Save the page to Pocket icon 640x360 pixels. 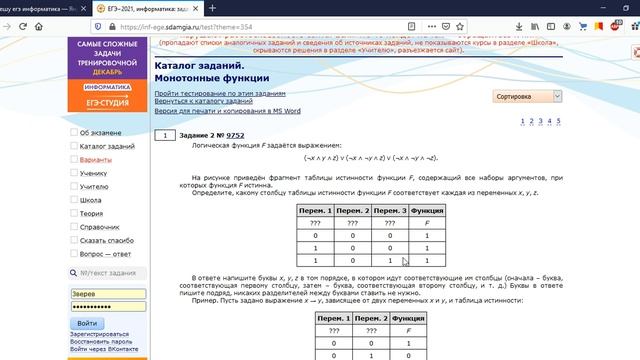pos(446,27)
